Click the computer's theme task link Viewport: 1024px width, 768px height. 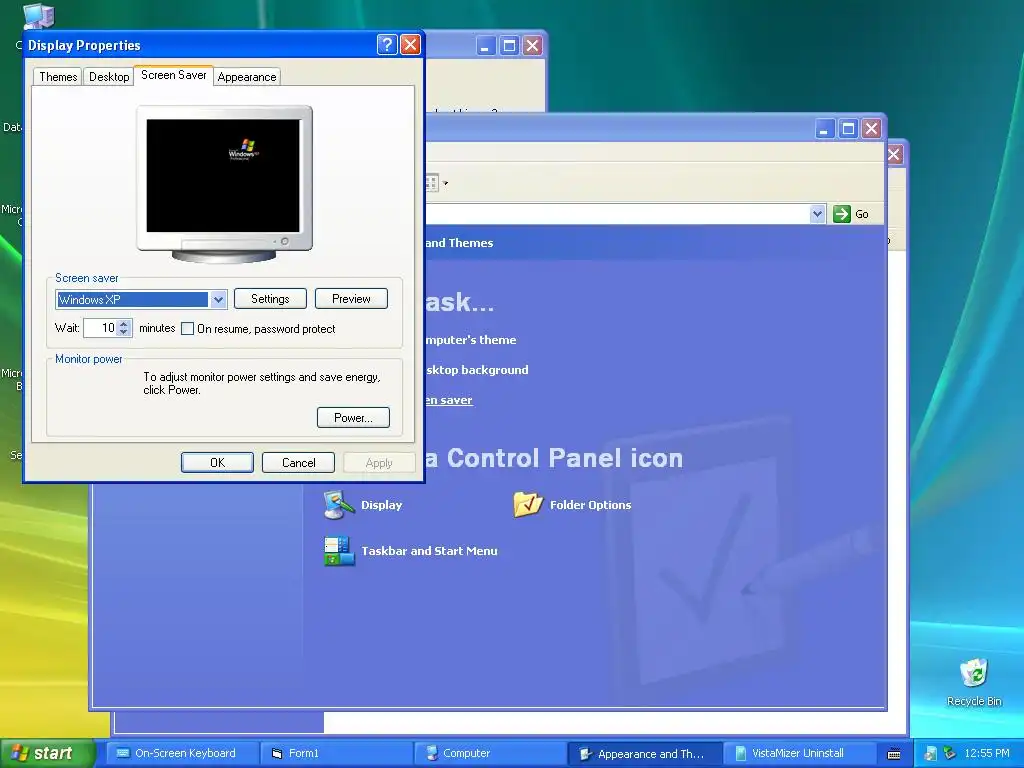point(470,340)
